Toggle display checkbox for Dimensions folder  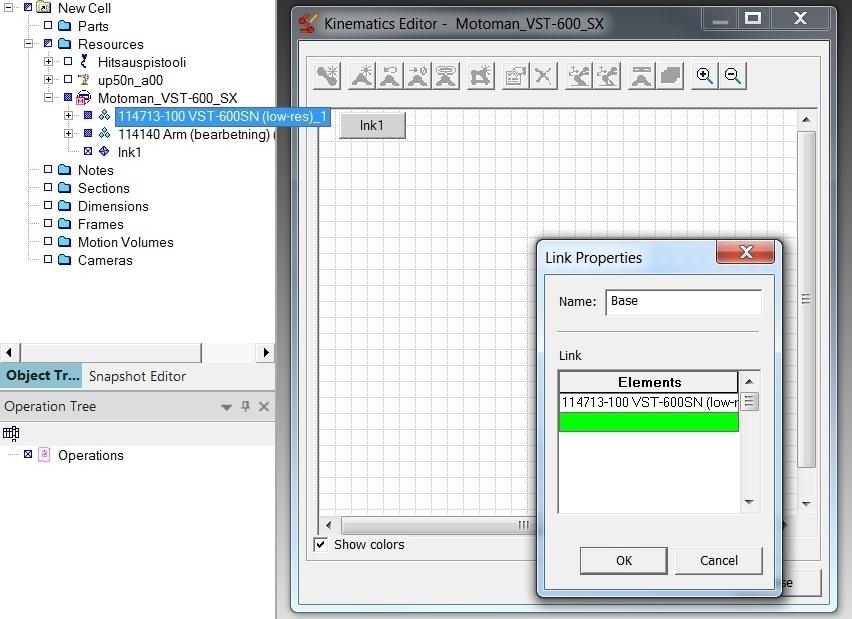click(x=48, y=205)
